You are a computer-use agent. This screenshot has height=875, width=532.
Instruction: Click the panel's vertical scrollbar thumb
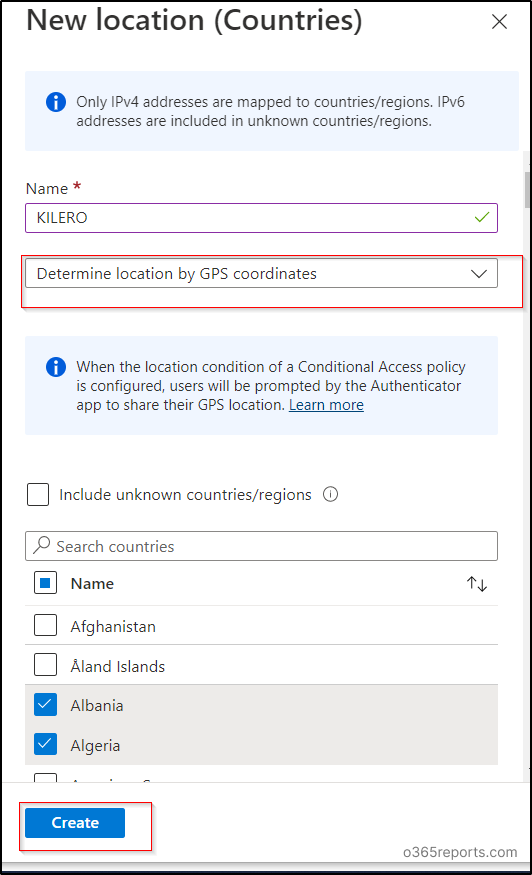point(528,190)
